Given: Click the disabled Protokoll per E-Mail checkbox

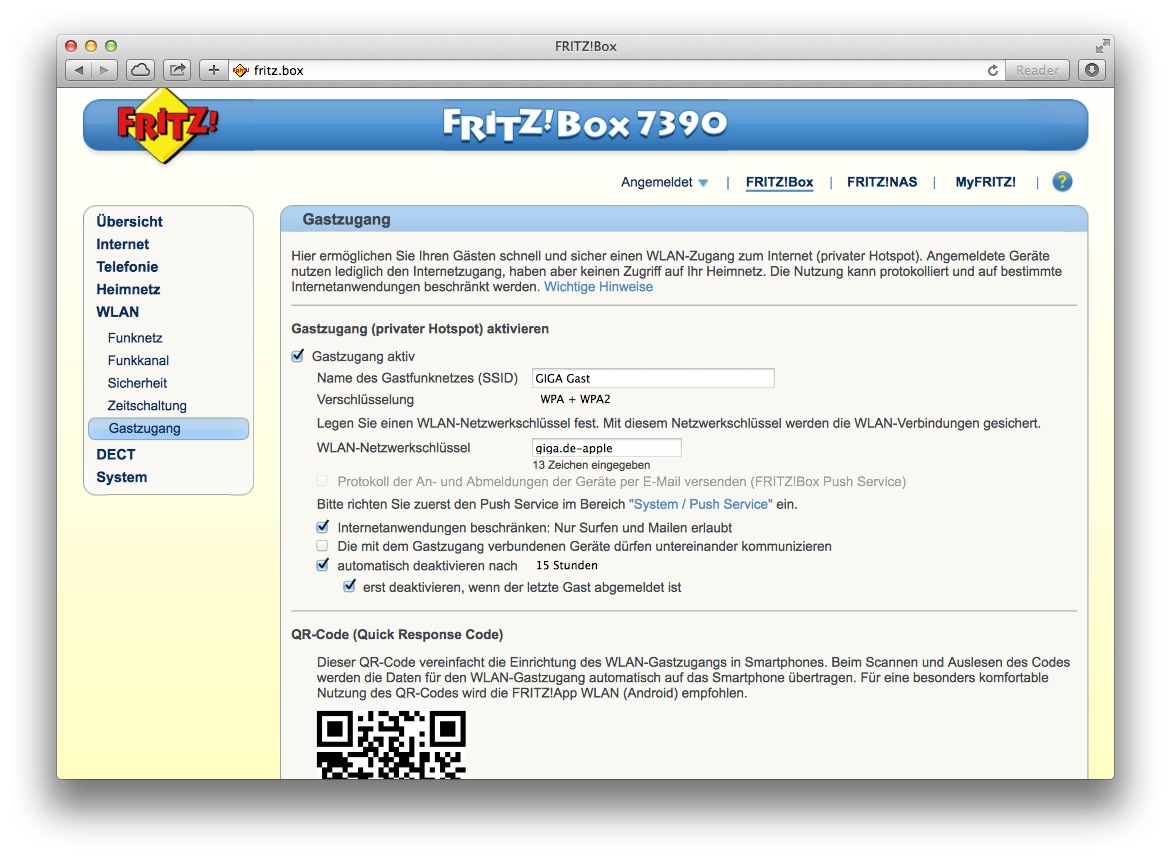Looking at the screenshot, I should [x=322, y=481].
